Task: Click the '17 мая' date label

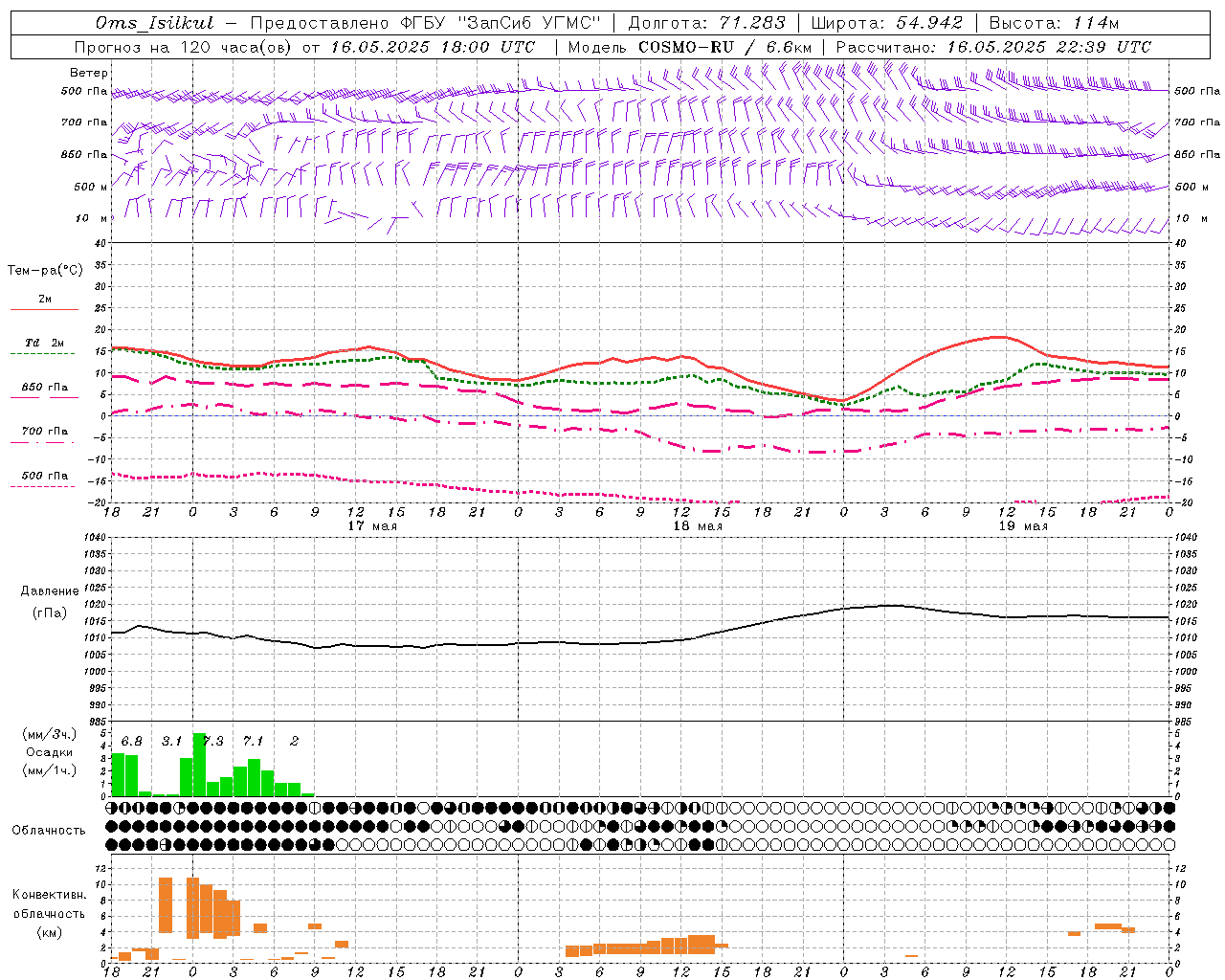Action: tap(371, 526)
